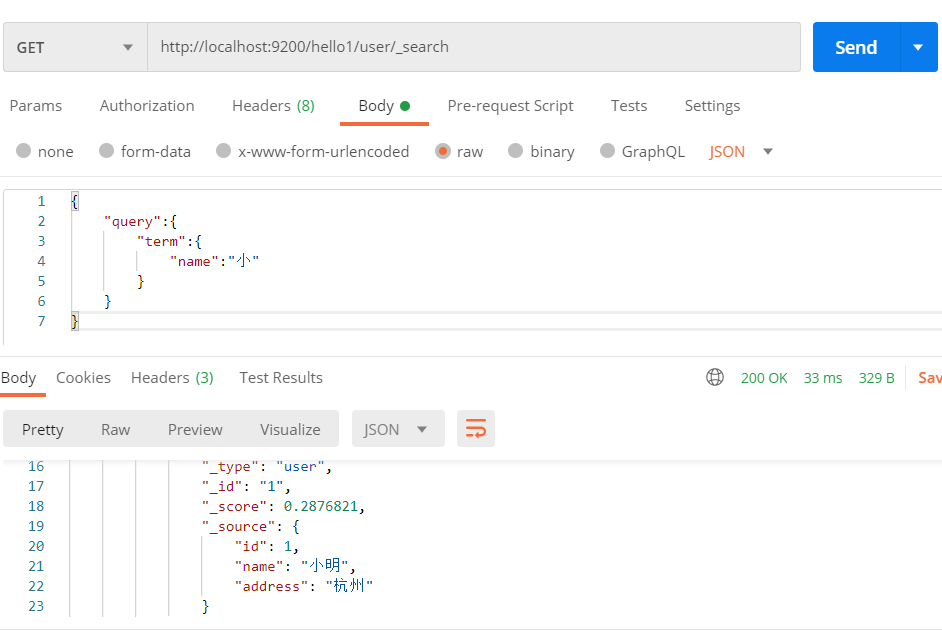
Task: Open the Settings tab
Action: click(x=712, y=106)
